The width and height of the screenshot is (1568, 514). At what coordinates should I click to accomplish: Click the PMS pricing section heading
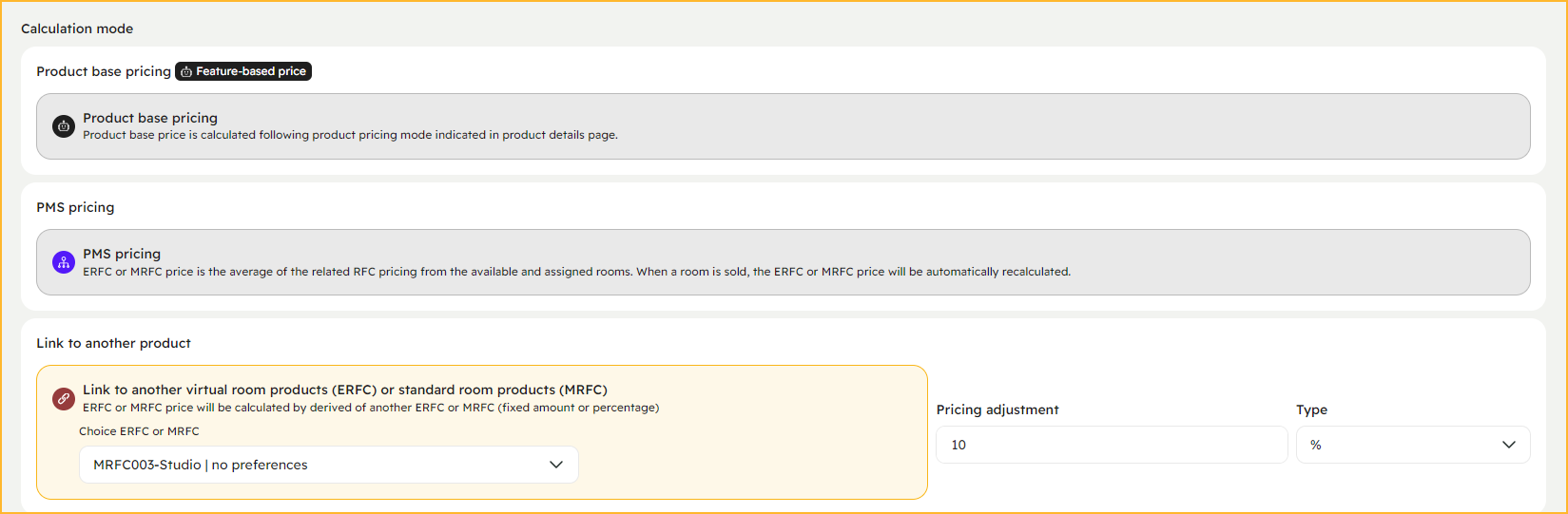coord(75,207)
